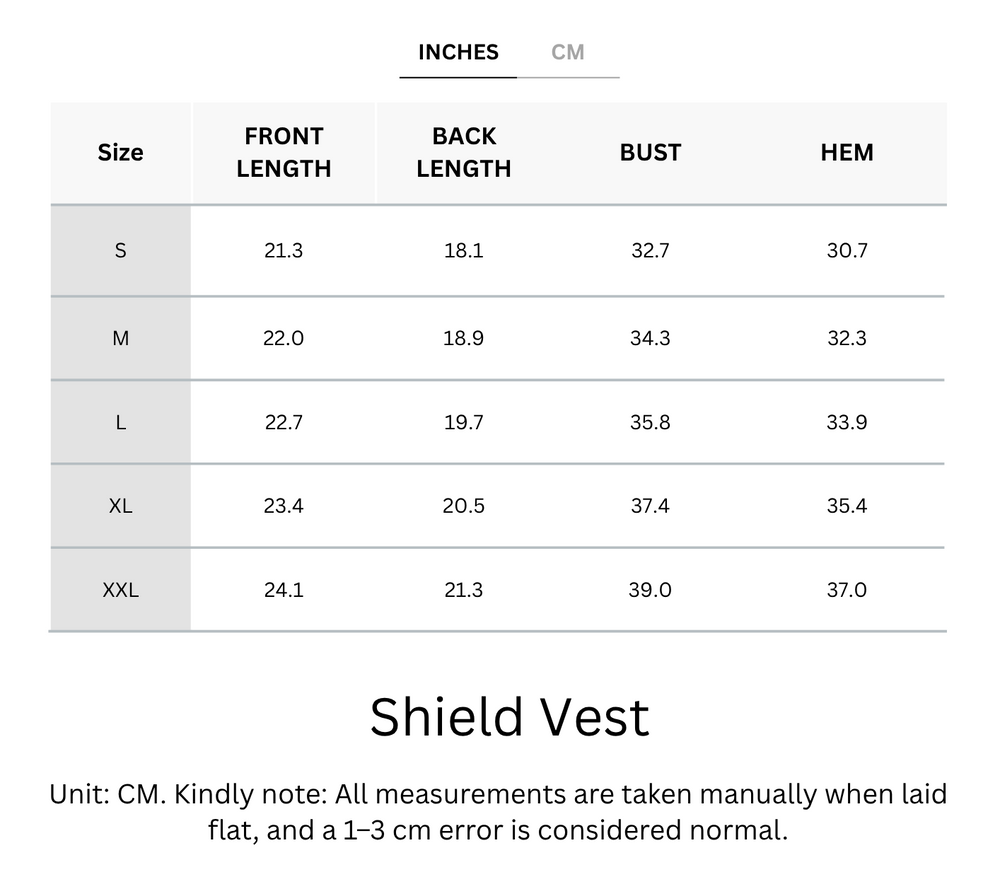Switch to the CM tab
This screenshot has width=1000, height=872.
[x=567, y=52]
